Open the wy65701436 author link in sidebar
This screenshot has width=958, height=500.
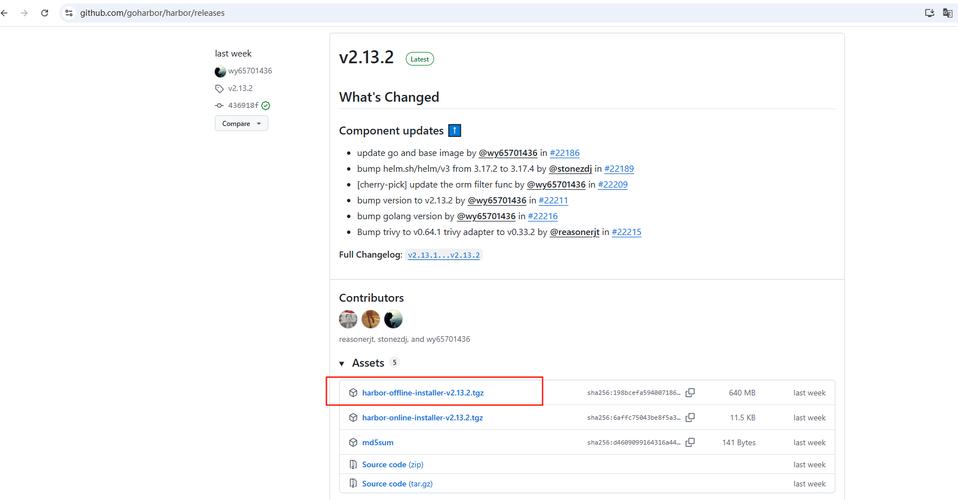coord(250,71)
